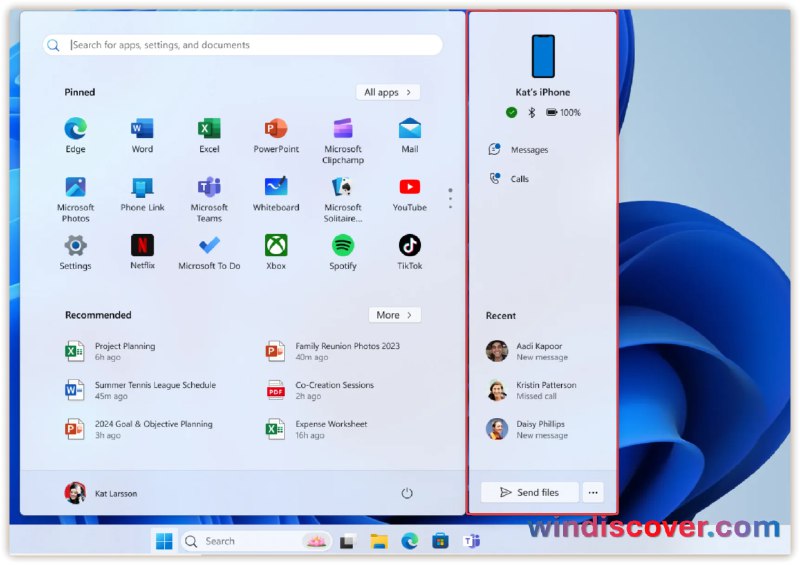800x567 pixels.
Task: Open Task View from the taskbar
Action: (348, 541)
